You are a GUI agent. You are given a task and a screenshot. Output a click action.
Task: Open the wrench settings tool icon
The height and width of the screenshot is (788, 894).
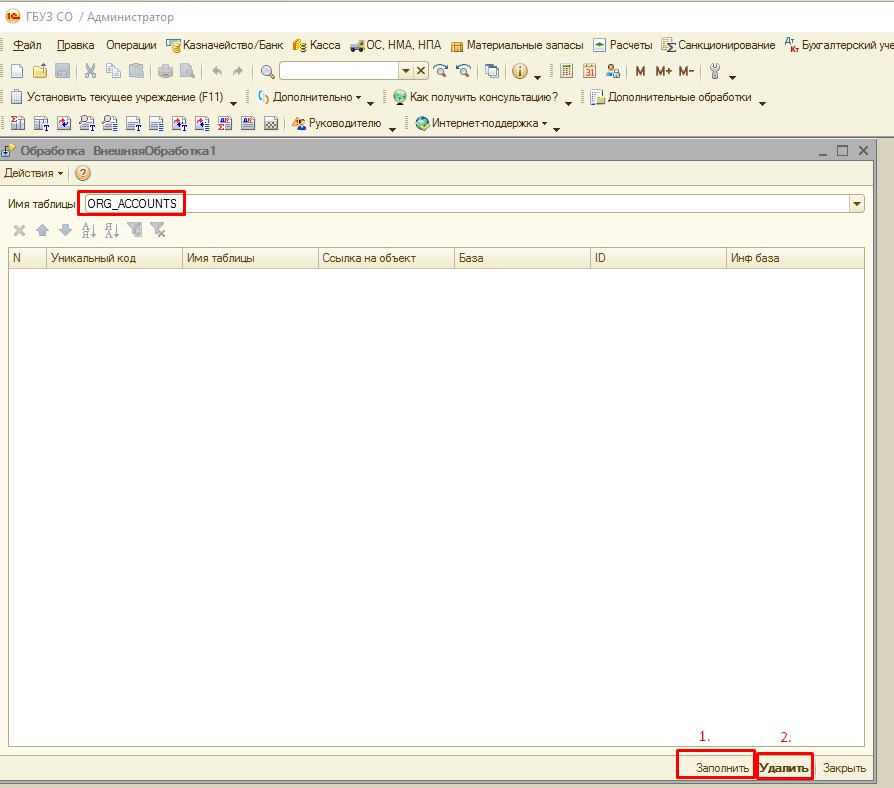point(715,71)
